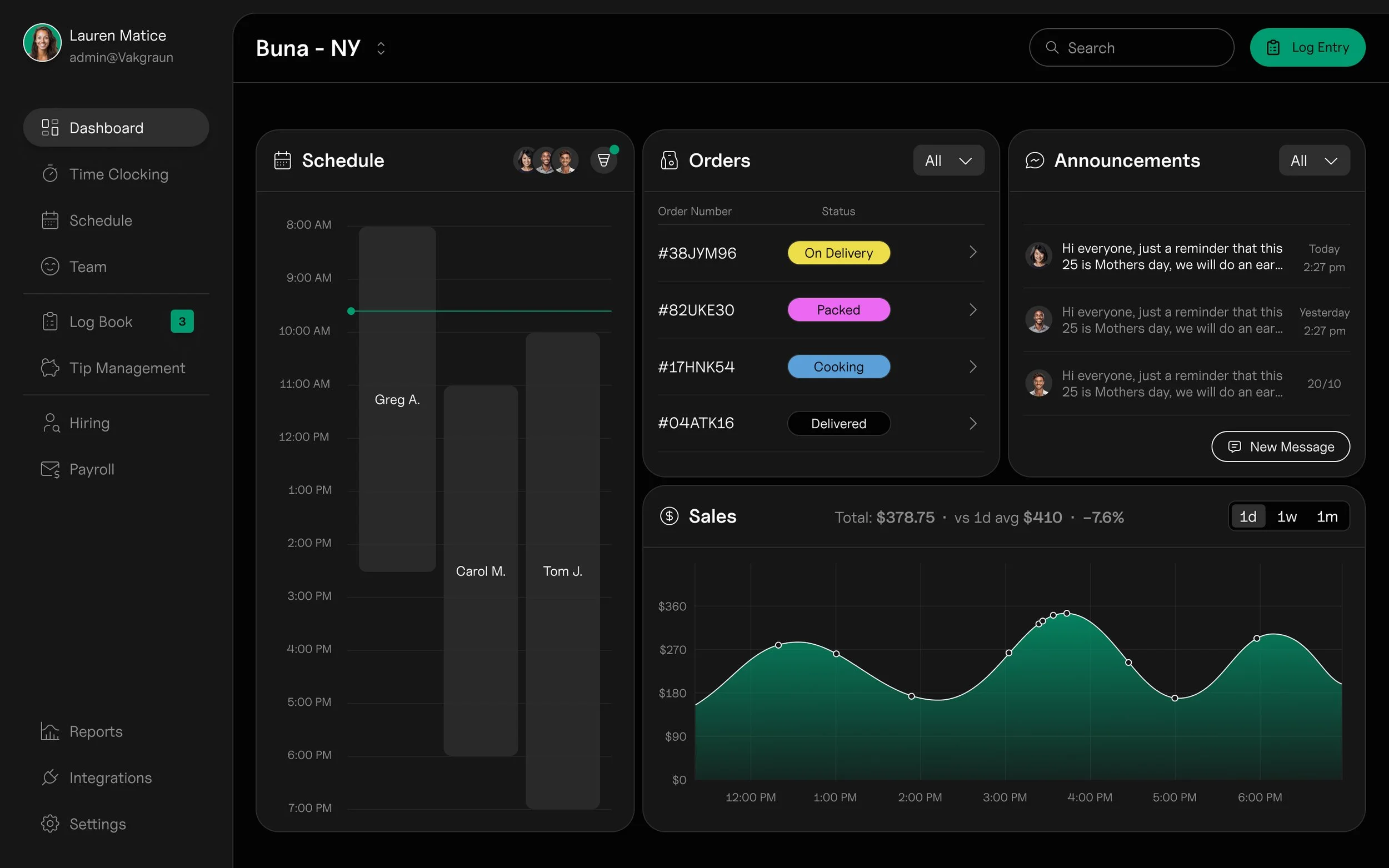The height and width of the screenshot is (868, 1389).
Task: Click the Log Entry button
Action: point(1307,48)
